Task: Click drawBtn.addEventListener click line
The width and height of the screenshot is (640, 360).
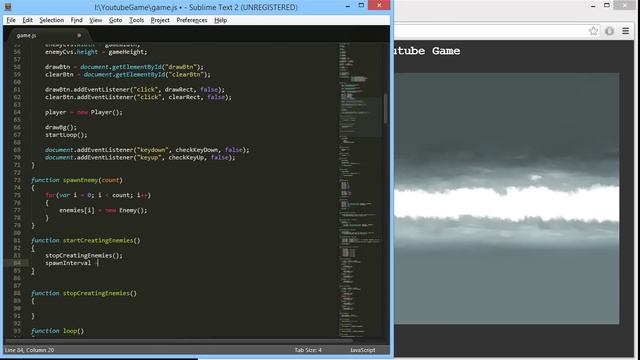Action: pos(135,89)
